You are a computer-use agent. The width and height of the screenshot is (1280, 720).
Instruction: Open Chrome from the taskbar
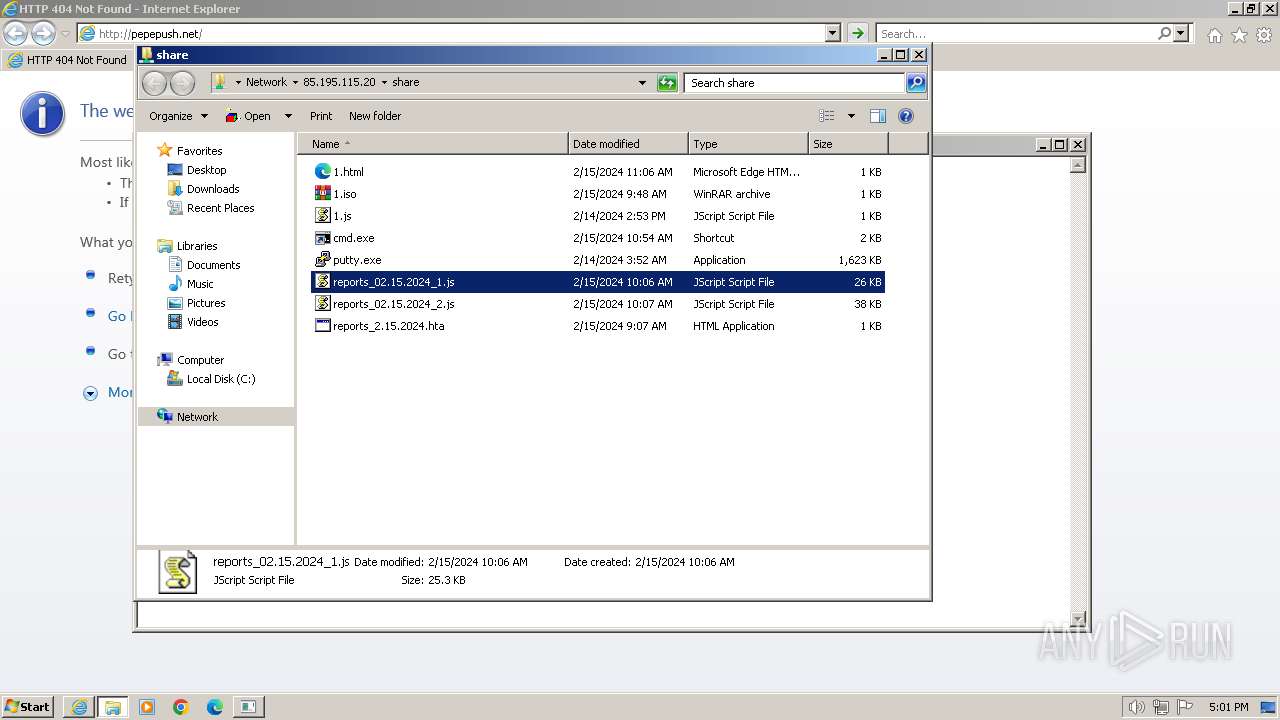point(181,707)
